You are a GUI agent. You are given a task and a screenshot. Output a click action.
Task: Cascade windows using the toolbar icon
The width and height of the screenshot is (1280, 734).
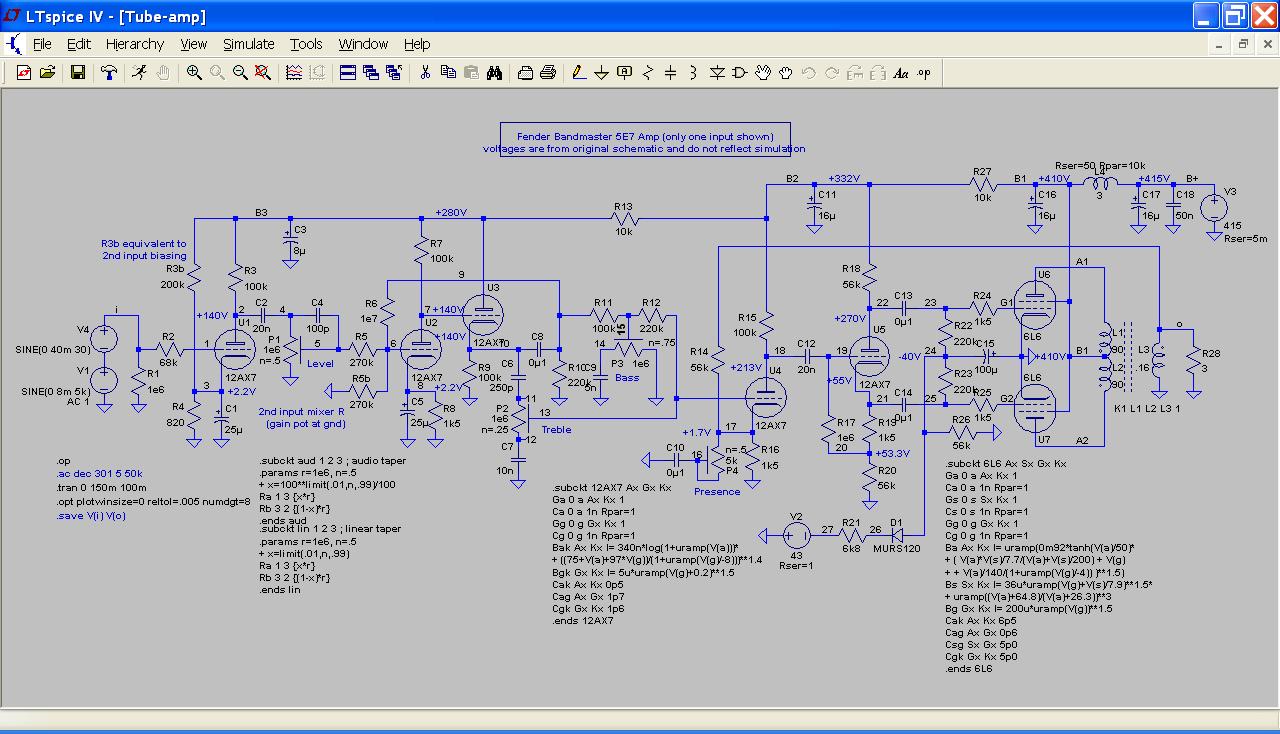(x=371, y=73)
